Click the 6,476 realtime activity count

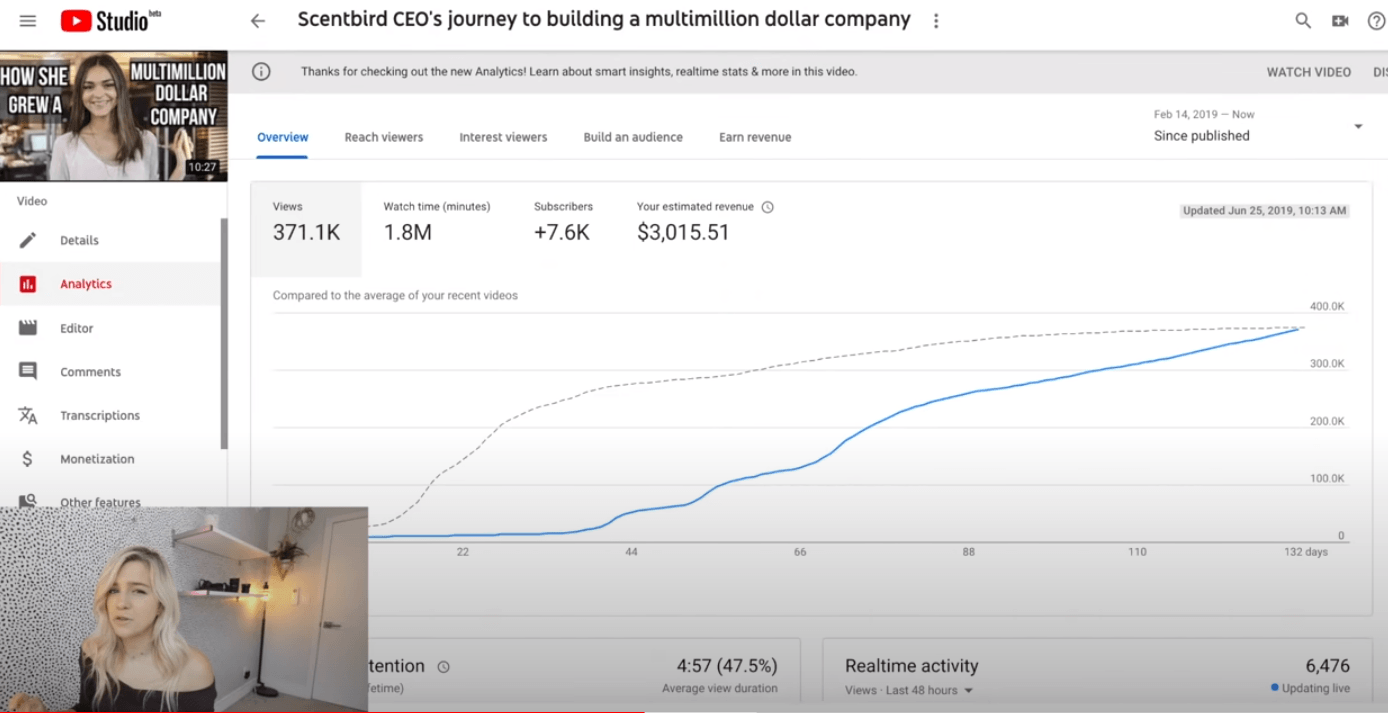pyautogui.click(x=1327, y=666)
